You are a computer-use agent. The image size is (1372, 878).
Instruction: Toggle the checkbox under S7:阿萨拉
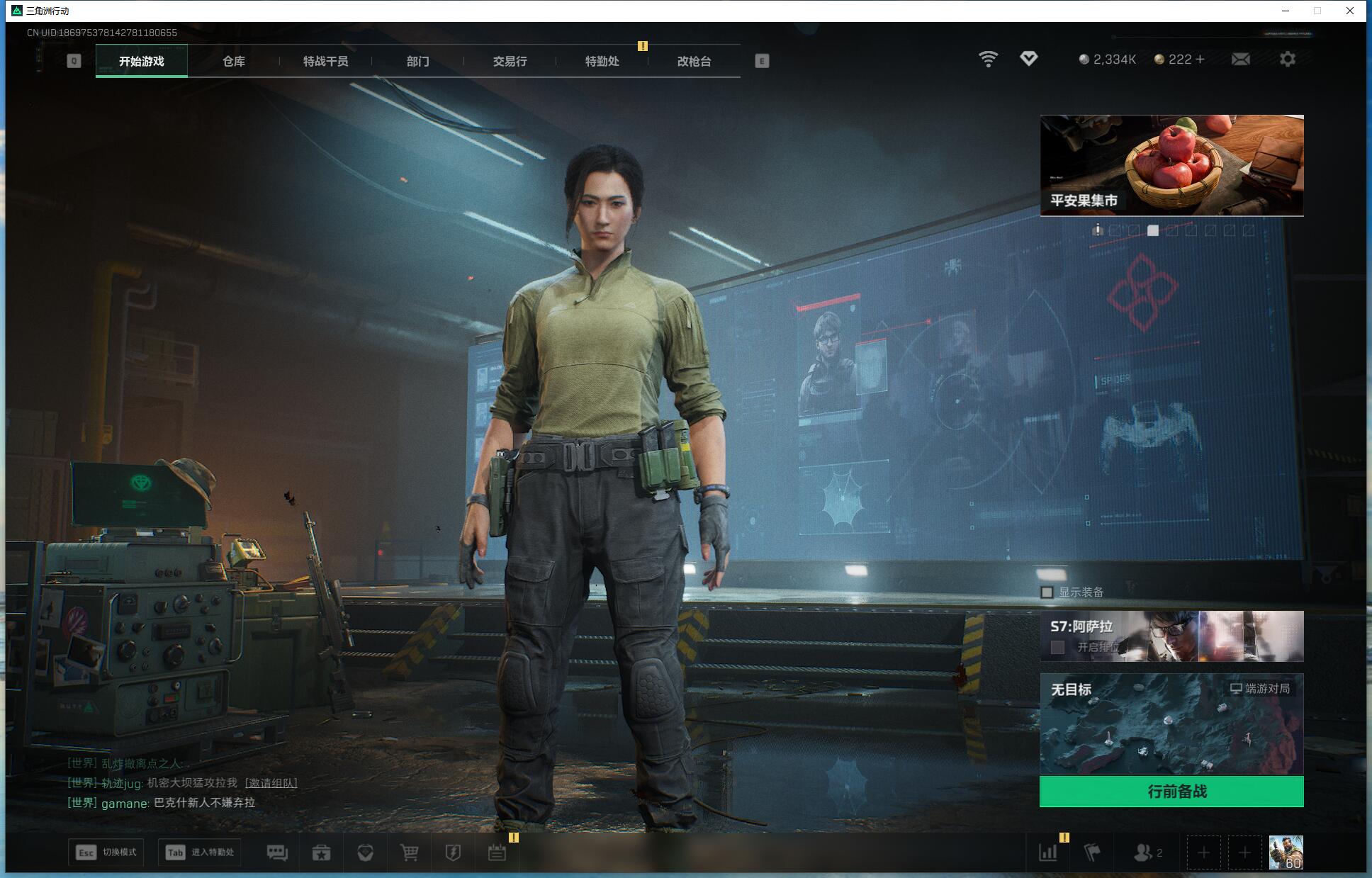[1057, 647]
